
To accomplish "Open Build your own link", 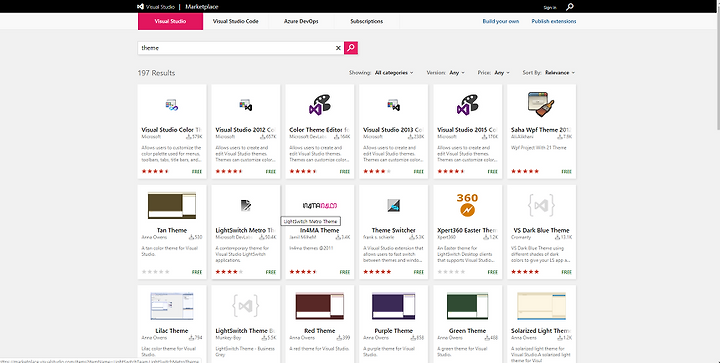I will pos(501,21).
